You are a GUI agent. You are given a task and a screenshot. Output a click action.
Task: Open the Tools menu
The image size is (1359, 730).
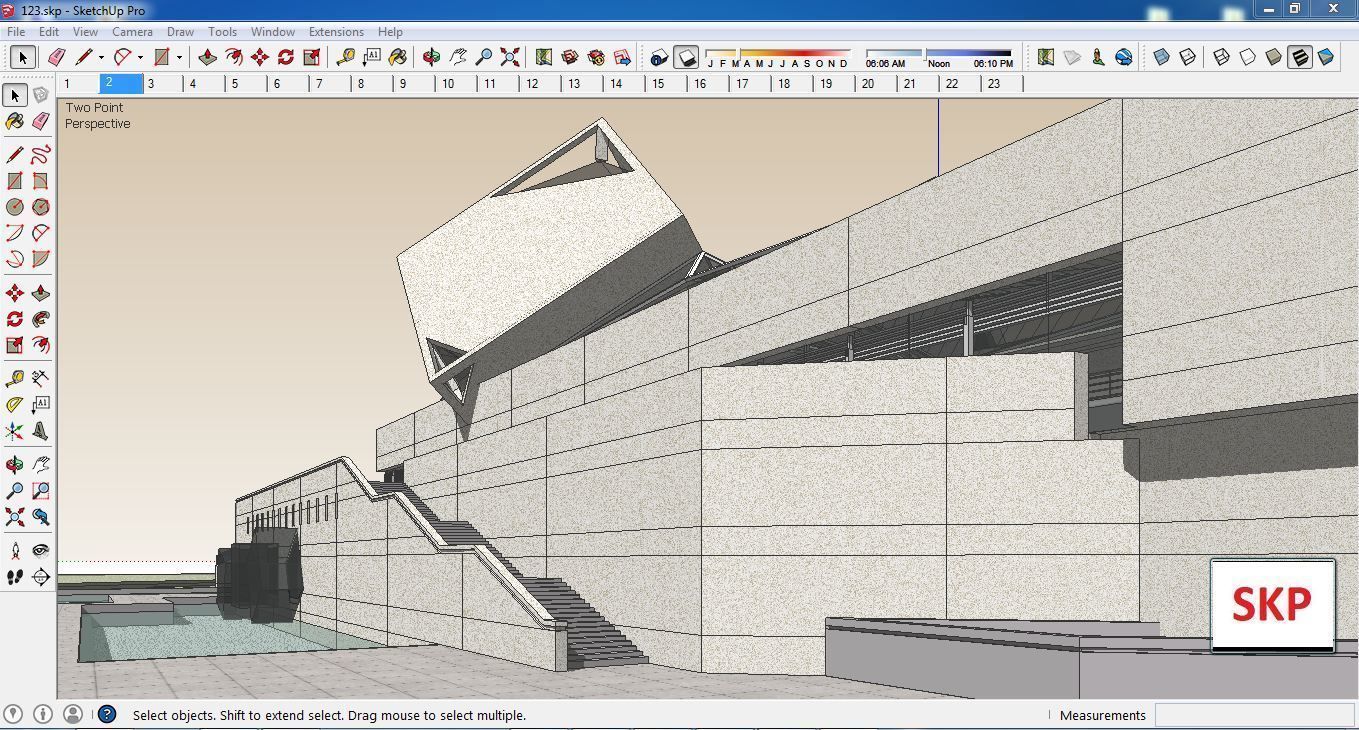pyautogui.click(x=222, y=32)
